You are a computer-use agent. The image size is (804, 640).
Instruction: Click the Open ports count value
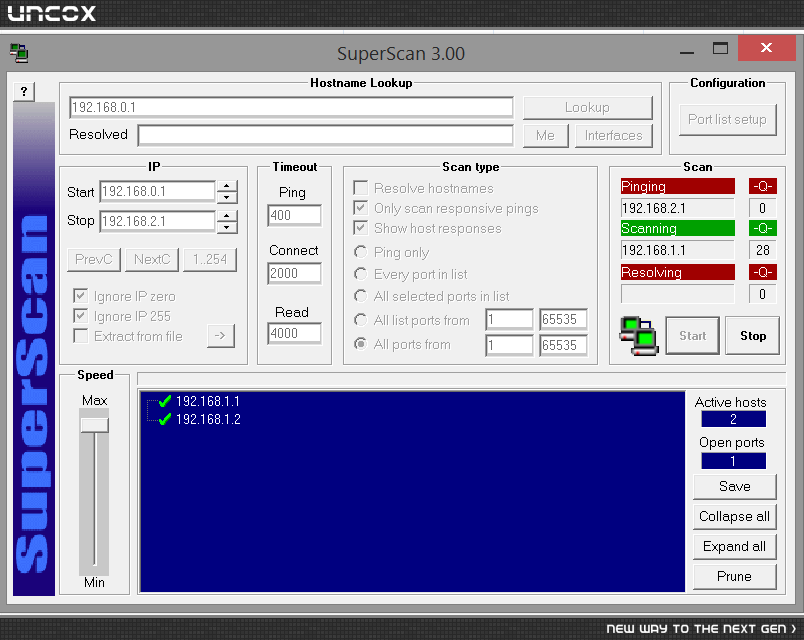[734, 461]
